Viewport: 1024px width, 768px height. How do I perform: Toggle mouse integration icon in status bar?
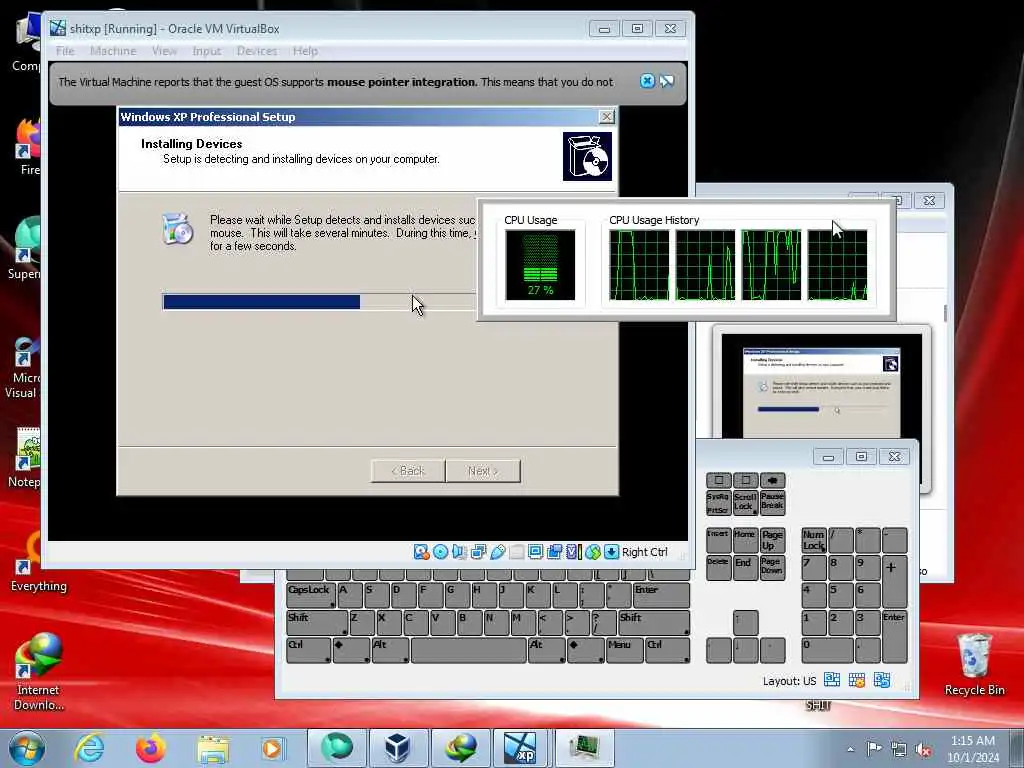(592, 552)
